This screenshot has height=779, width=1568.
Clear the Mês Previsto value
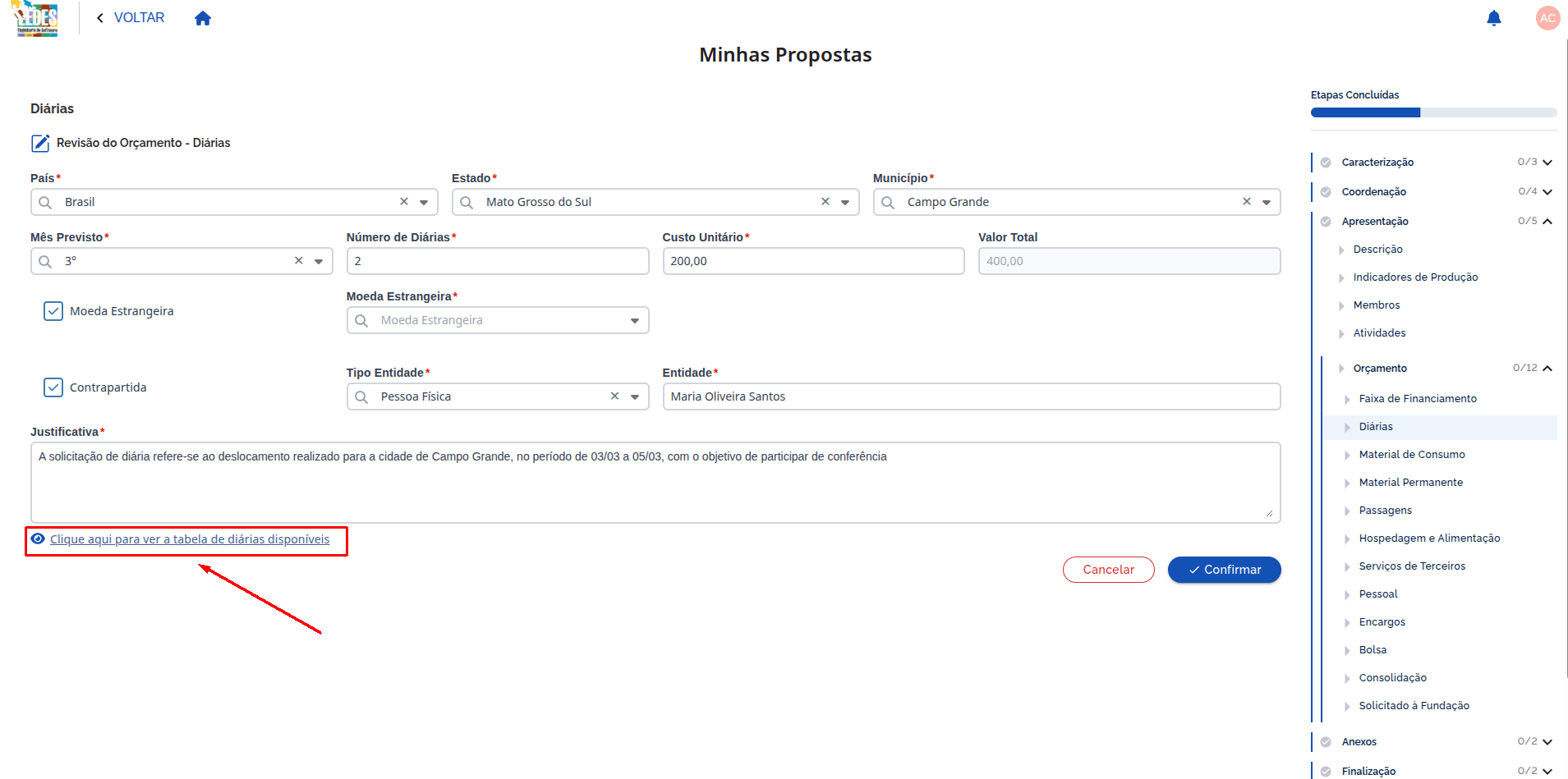coord(299,260)
